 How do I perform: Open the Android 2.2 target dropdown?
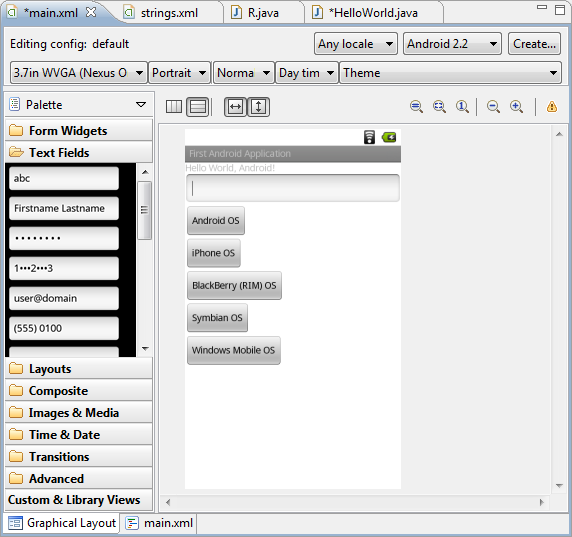coord(452,44)
